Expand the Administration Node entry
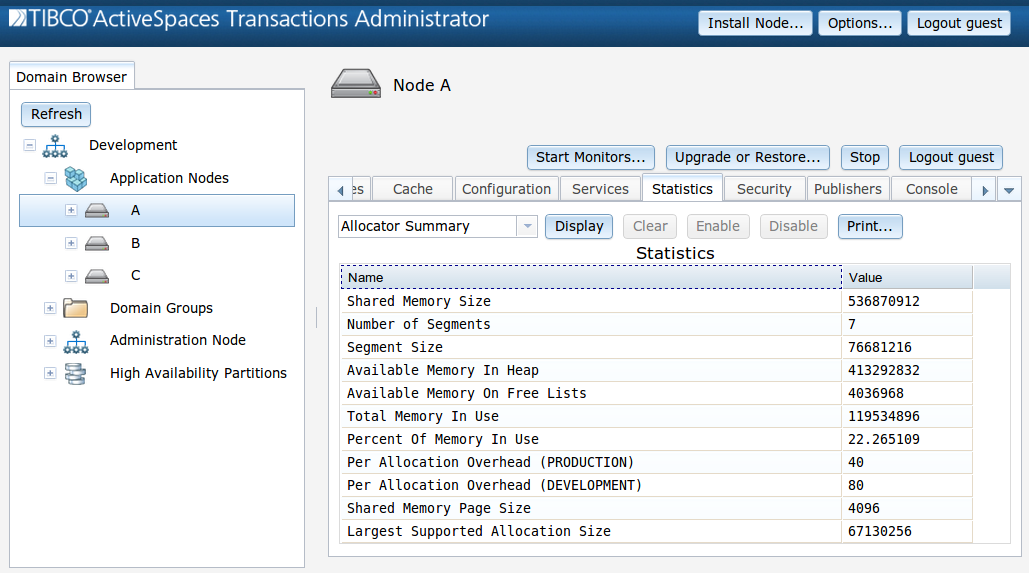 click(50, 341)
